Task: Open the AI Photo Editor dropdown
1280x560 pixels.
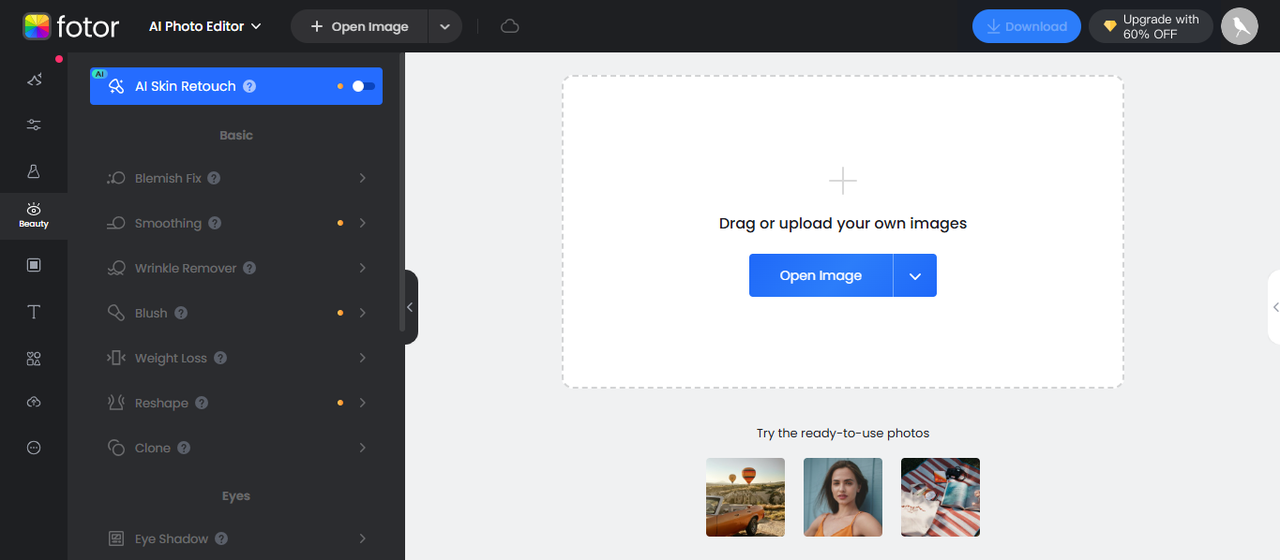Action: [205, 26]
